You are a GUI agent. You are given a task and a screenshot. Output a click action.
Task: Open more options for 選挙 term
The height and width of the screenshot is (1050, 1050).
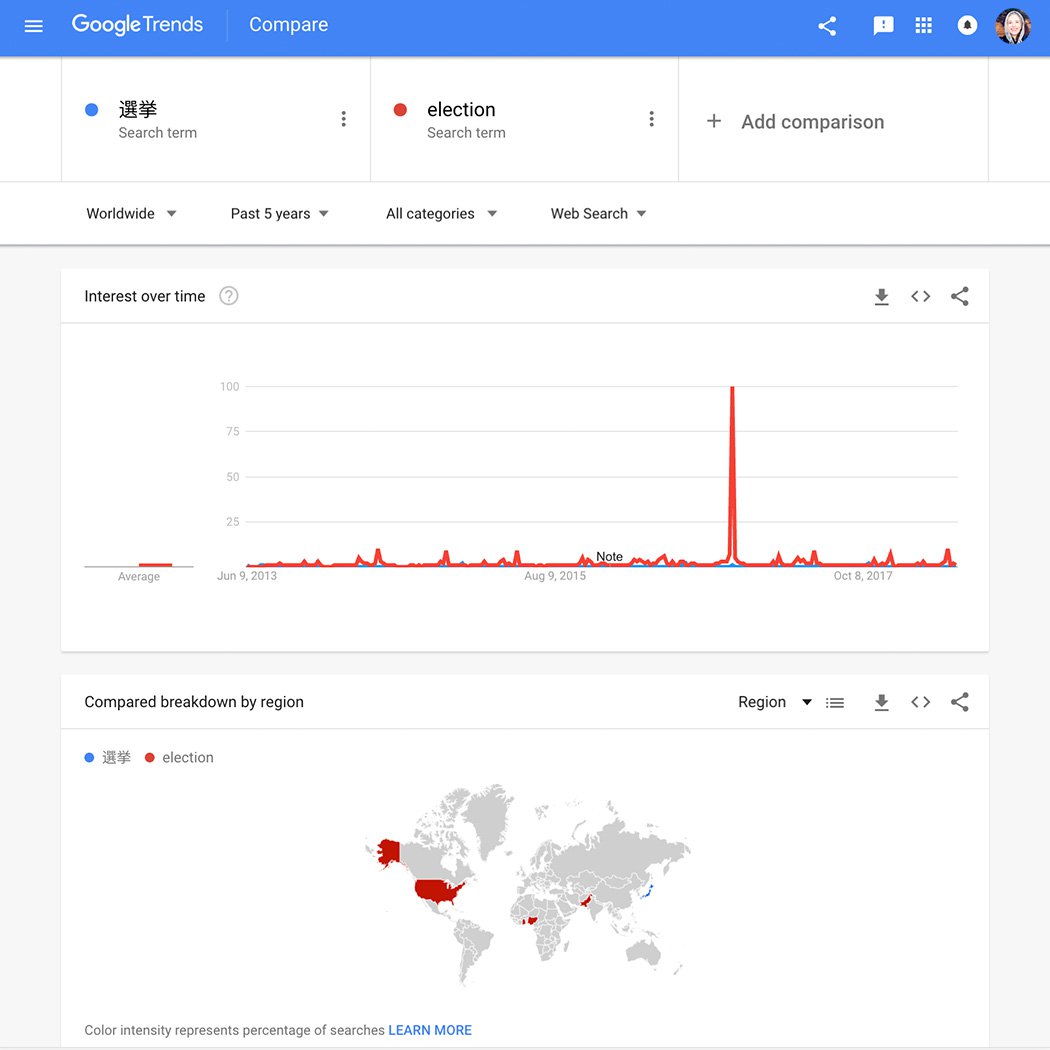344,119
